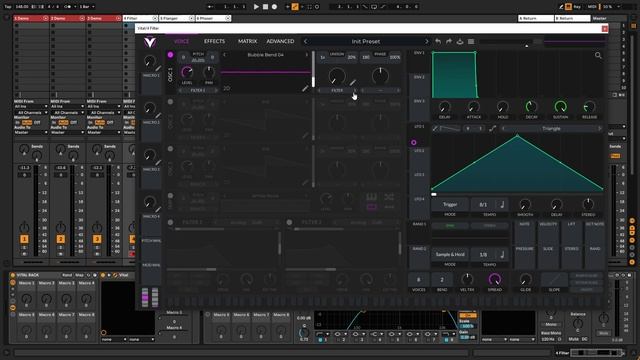The width and height of the screenshot is (640, 360).
Task: Open OSC 1 FILTER 1 routing selector
Action: click(198, 90)
